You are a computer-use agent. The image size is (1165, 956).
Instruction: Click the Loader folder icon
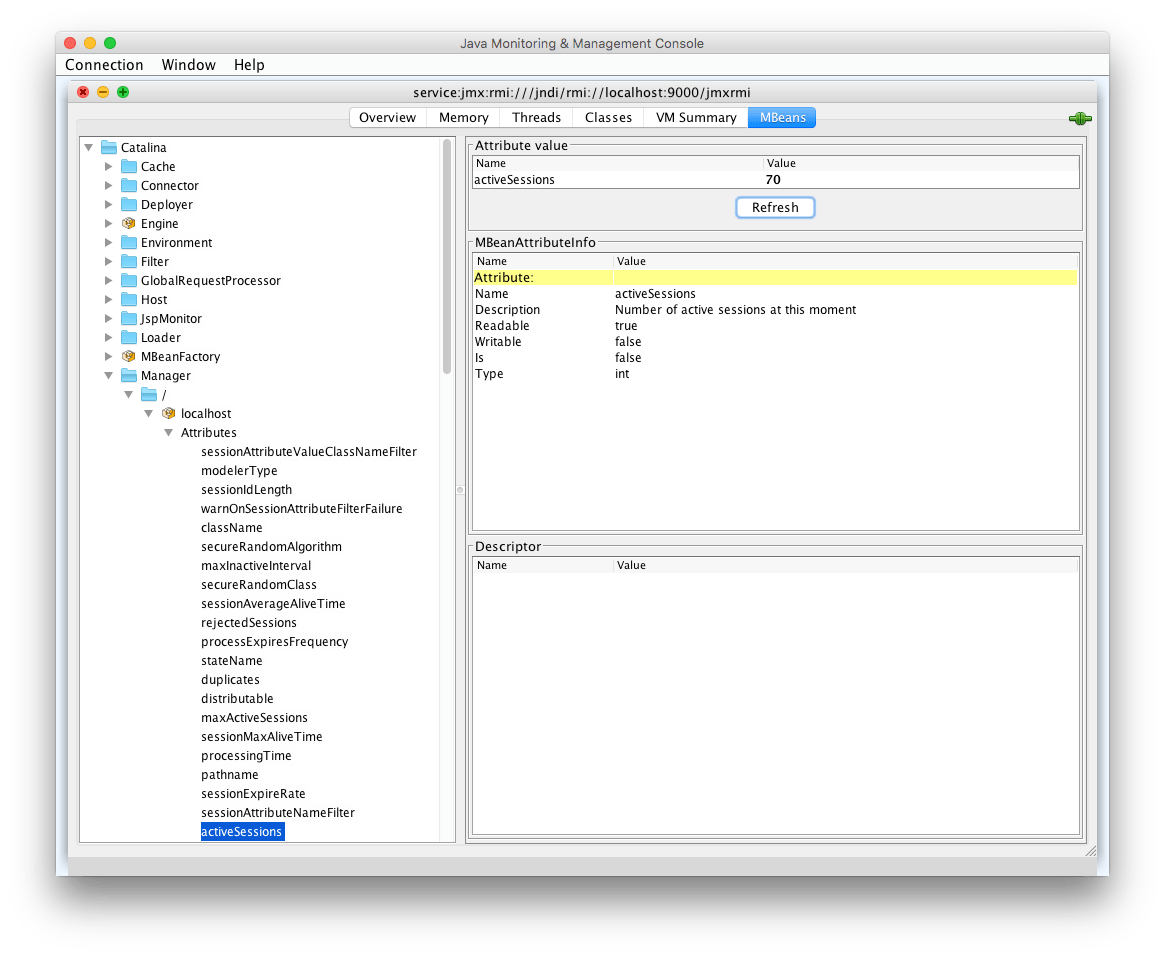click(129, 337)
